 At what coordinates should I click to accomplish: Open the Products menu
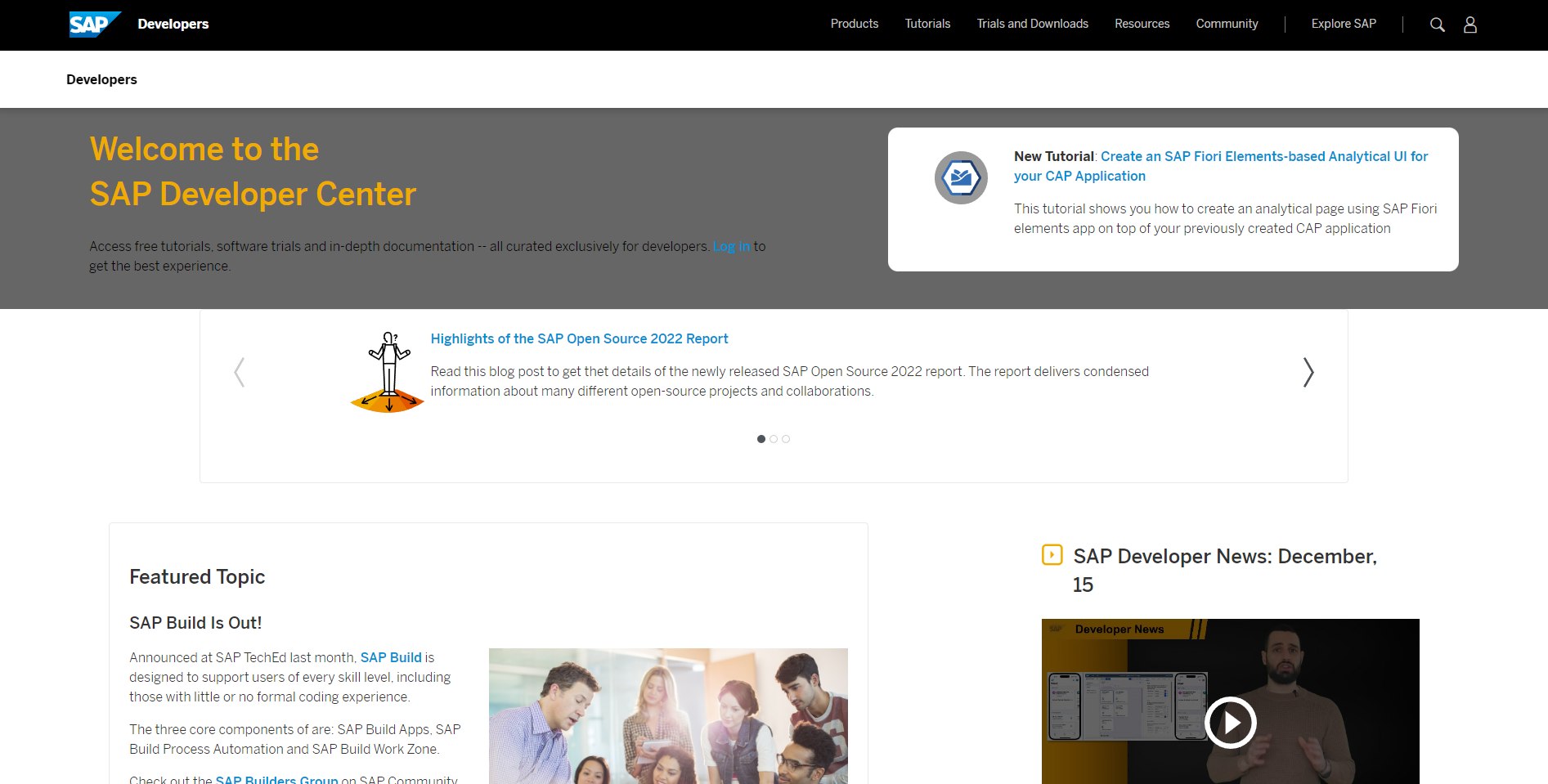(855, 24)
